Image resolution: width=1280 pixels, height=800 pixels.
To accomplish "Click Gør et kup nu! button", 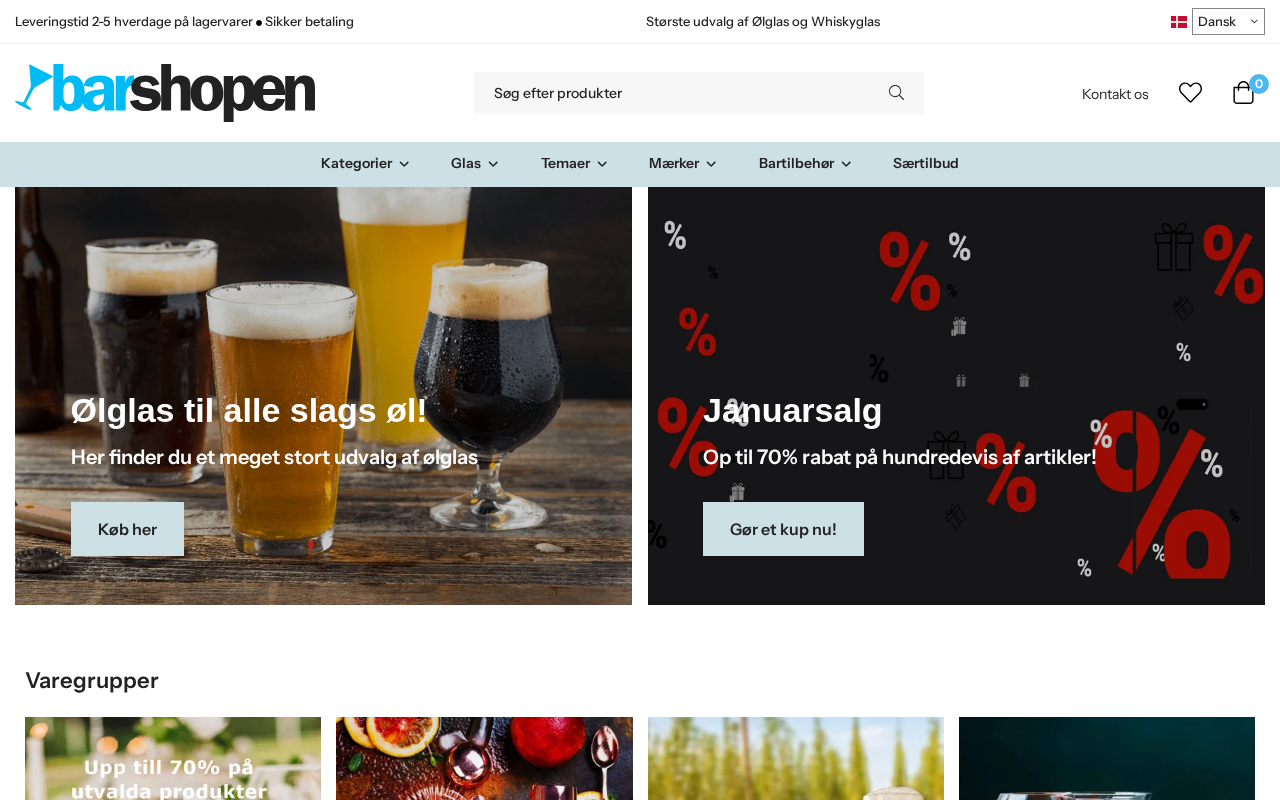I will [x=783, y=529].
